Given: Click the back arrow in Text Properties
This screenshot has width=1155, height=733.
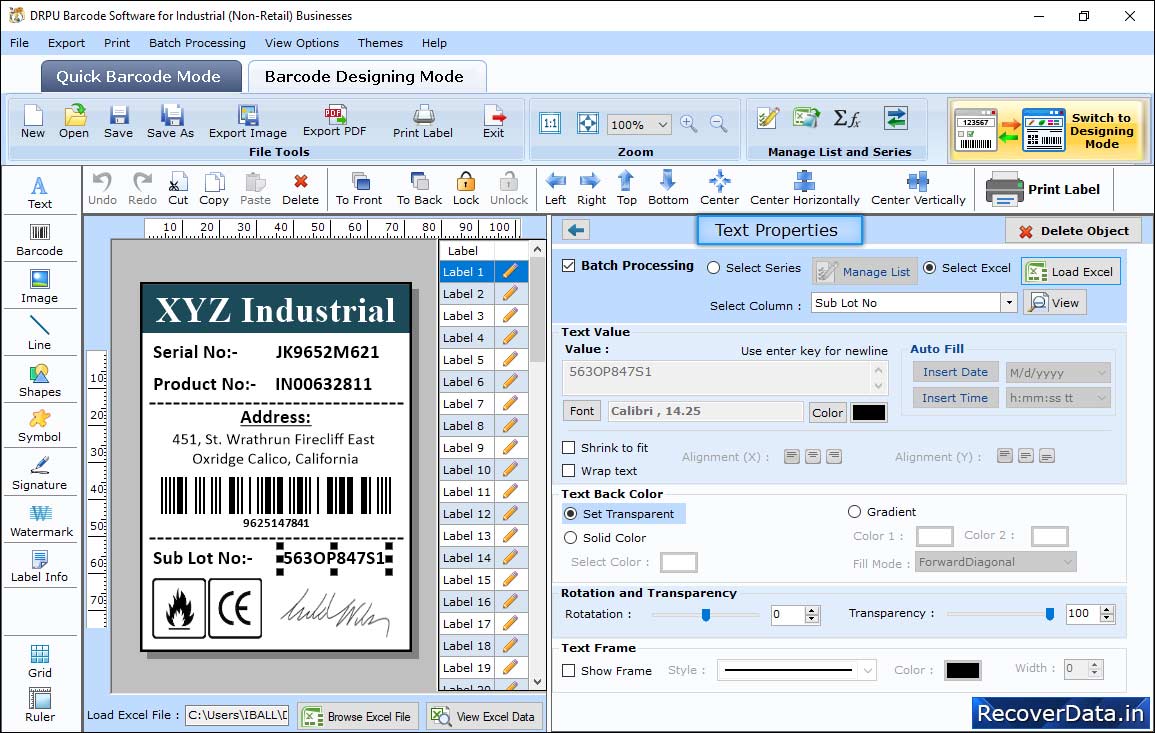Looking at the screenshot, I should [576, 231].
